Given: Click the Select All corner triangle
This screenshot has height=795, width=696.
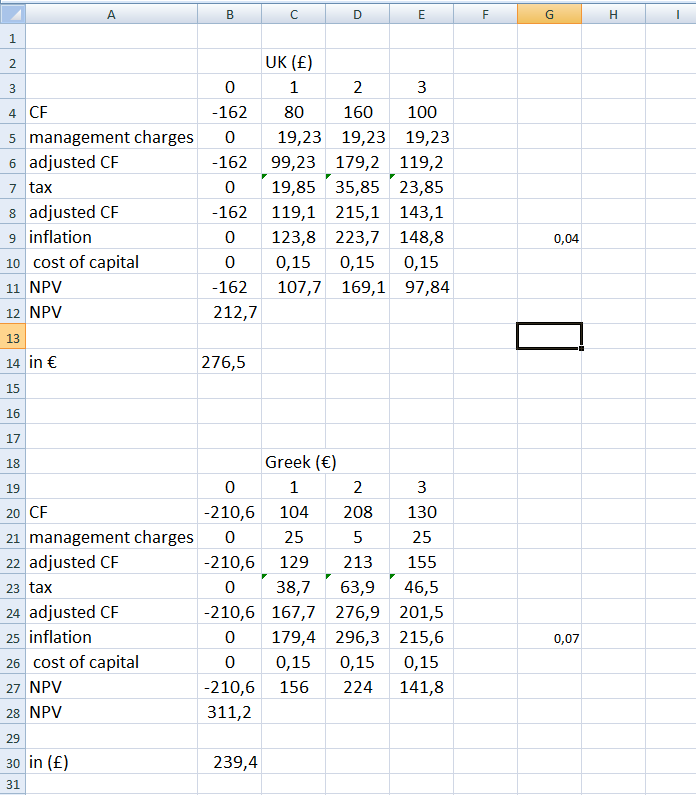Looking at the screenshot, I should 12,13.
